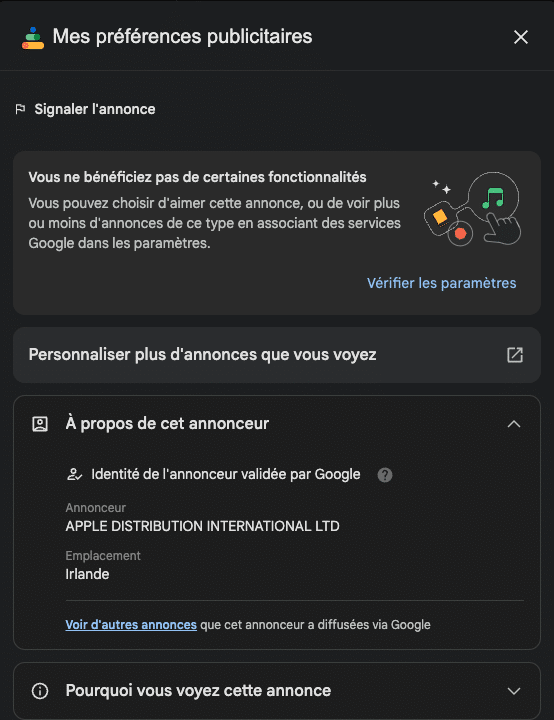Viewport: 554px width, 720px height.
Task: Click the info circle icon
Action: [40, 691]
